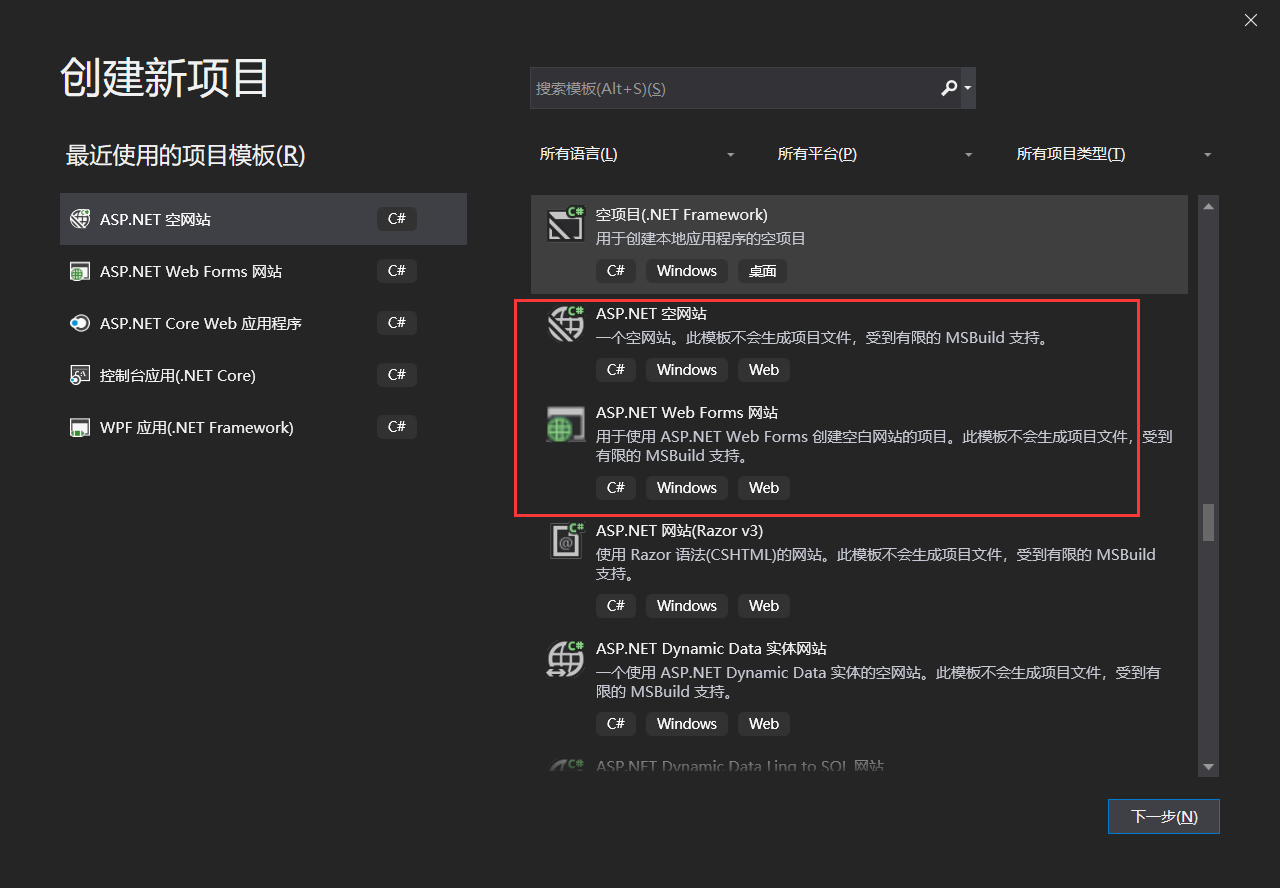Select recent template ASP.NET Core Web 应用程序
Screen dimensions: 1280x888
click(263, 323)
